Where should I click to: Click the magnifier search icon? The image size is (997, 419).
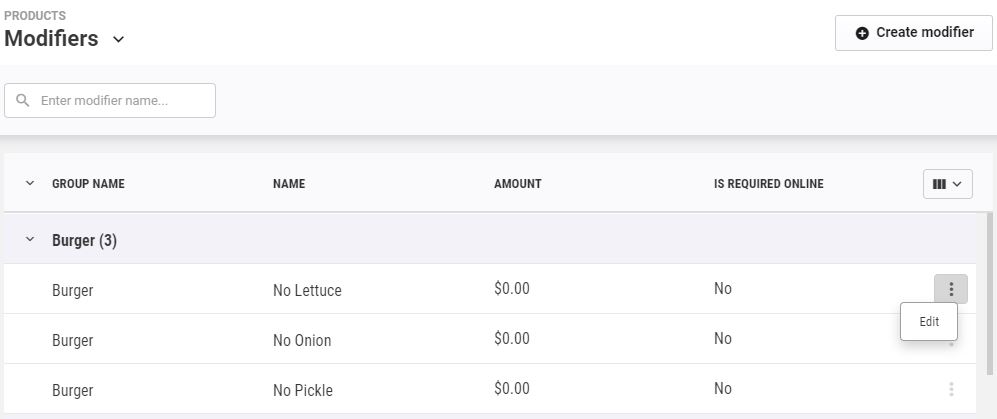[x=23, y=100]
